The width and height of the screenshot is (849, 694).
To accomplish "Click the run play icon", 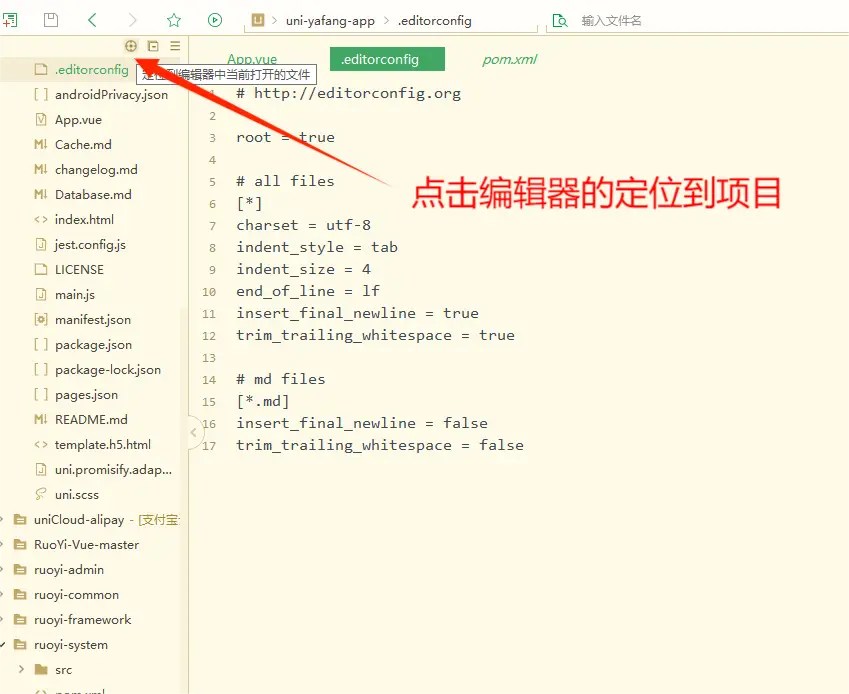I will pyautogui.click(x=215, y=20).
